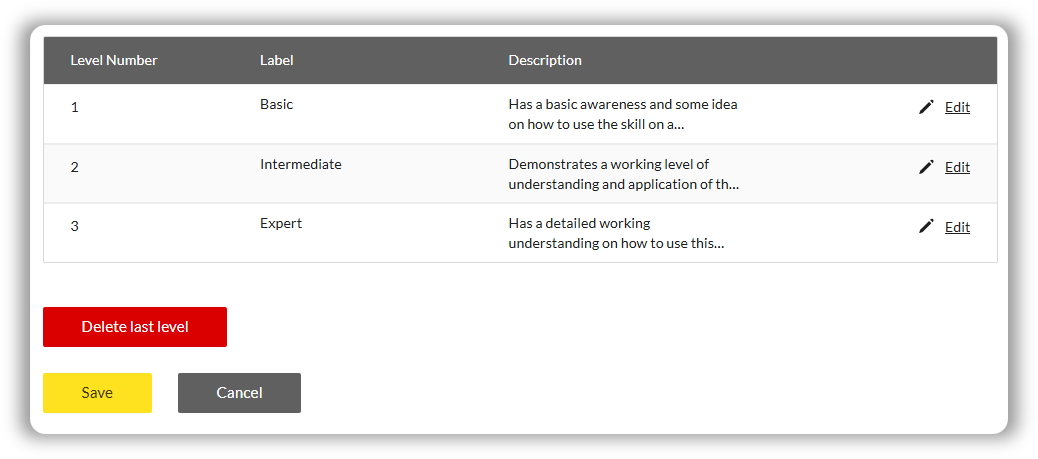Open the Edit link for level 3

(x=957, y=228)
